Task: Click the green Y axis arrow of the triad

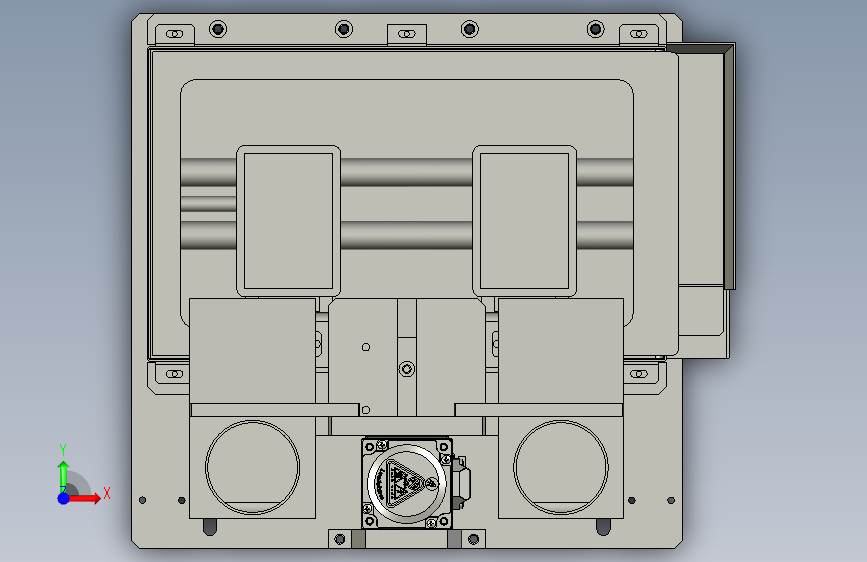Action: [x=63, y=476]
